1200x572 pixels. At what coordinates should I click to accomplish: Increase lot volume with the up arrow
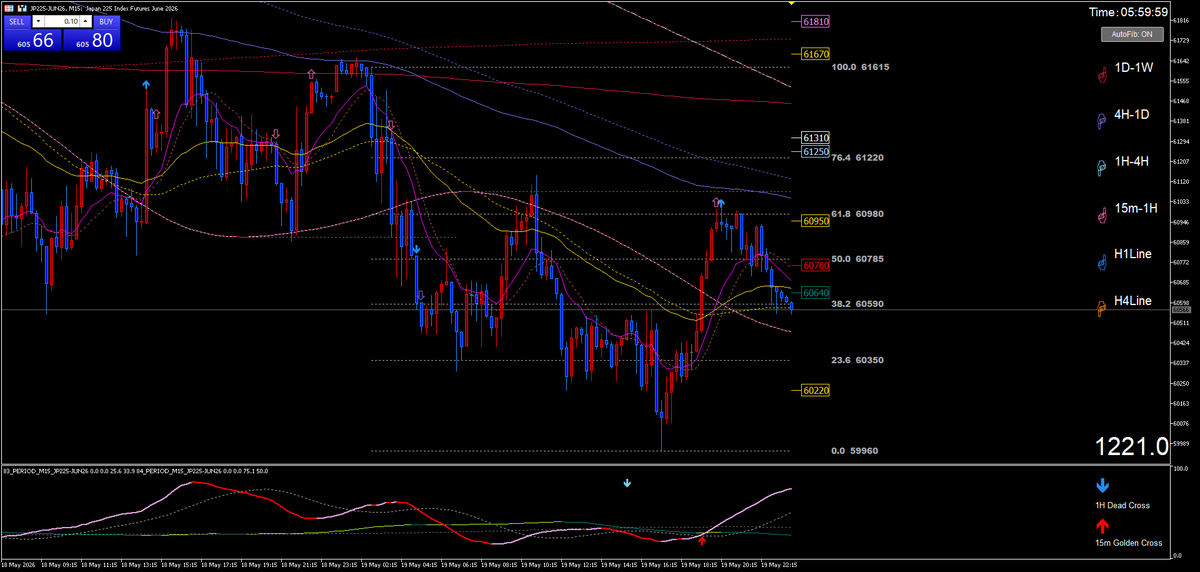pyautogui.click(x=86, y=20)
